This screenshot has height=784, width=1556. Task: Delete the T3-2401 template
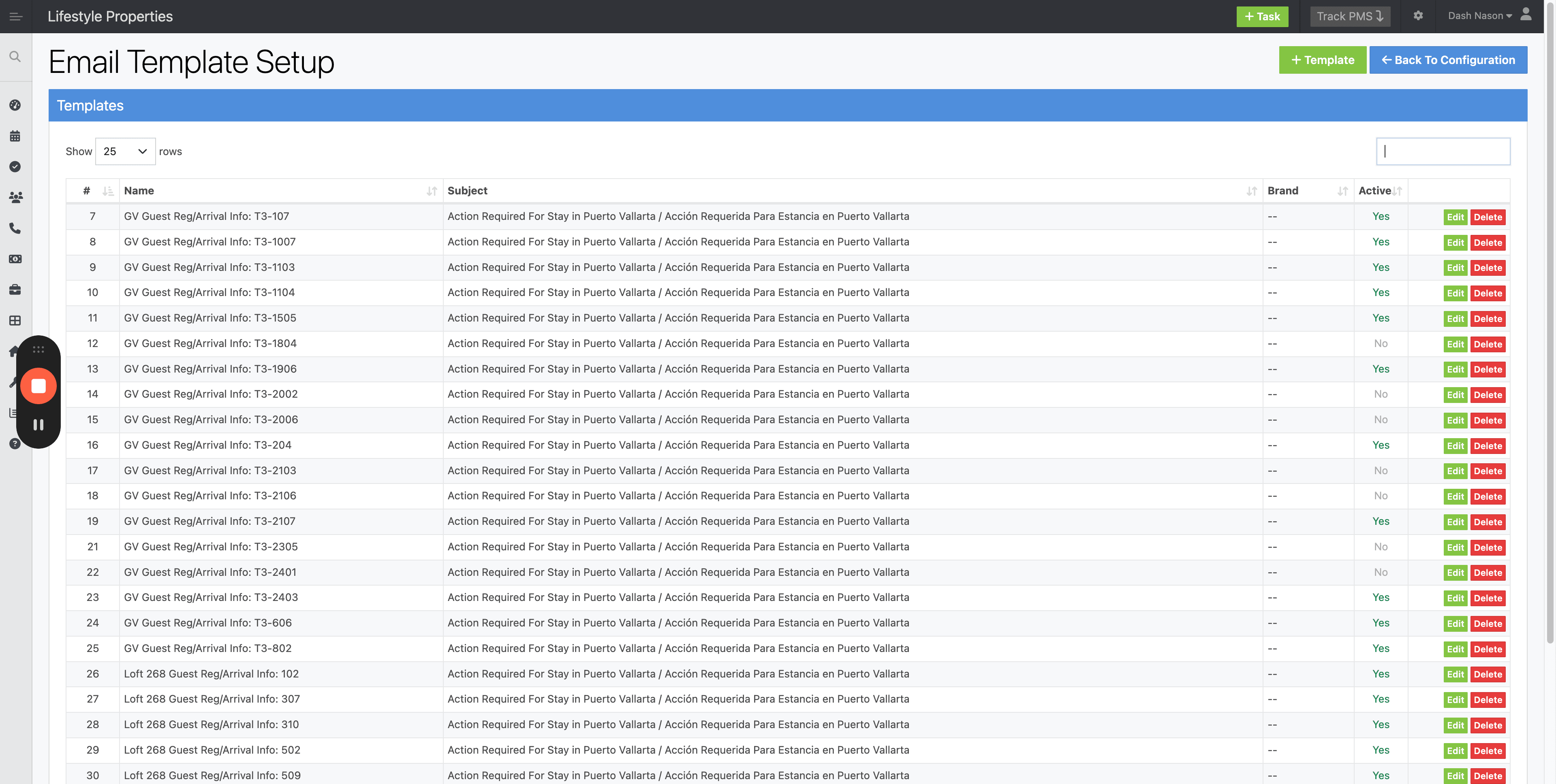tap(1487, 573)
